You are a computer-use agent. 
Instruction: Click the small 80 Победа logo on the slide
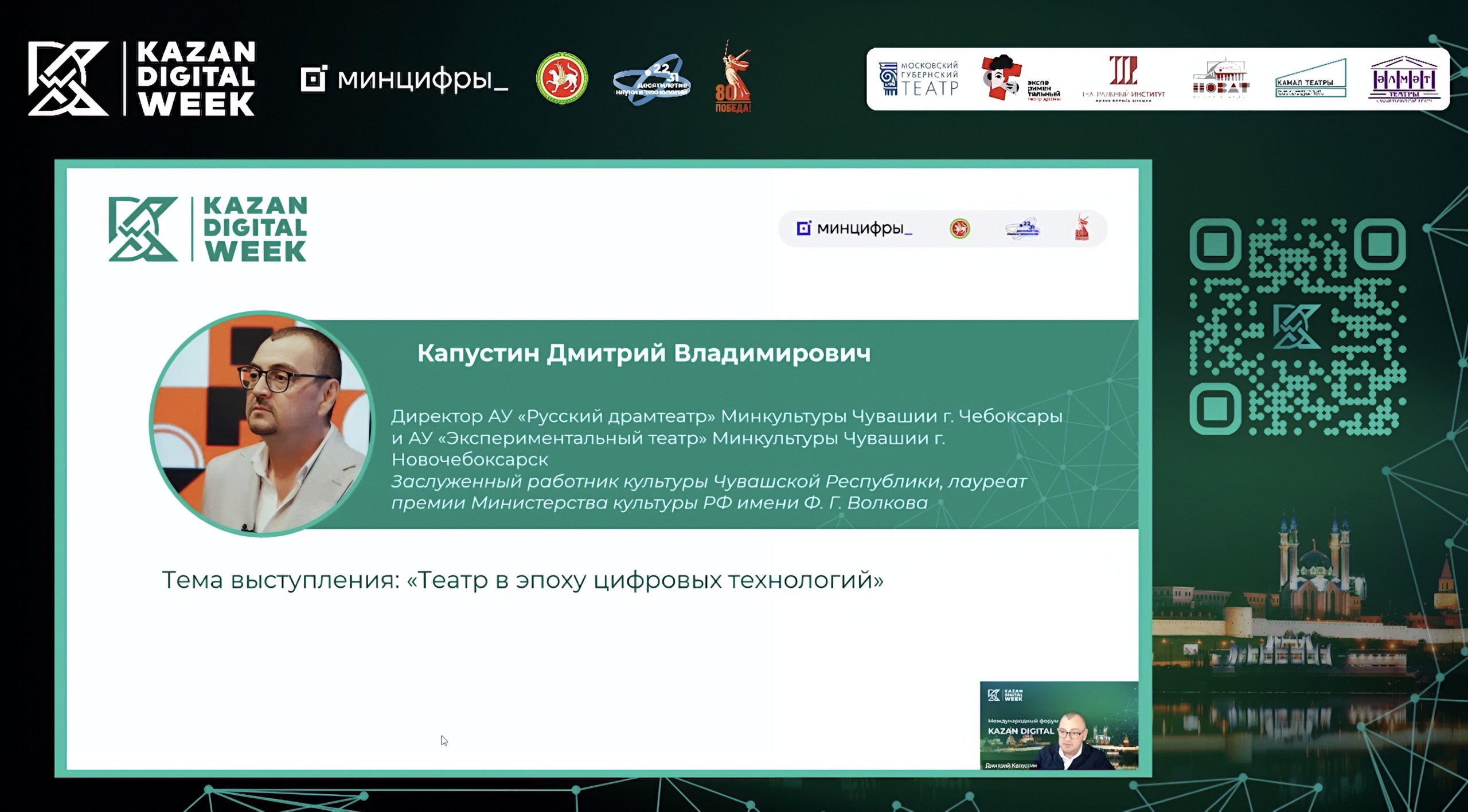click(x=1082, y=228)
